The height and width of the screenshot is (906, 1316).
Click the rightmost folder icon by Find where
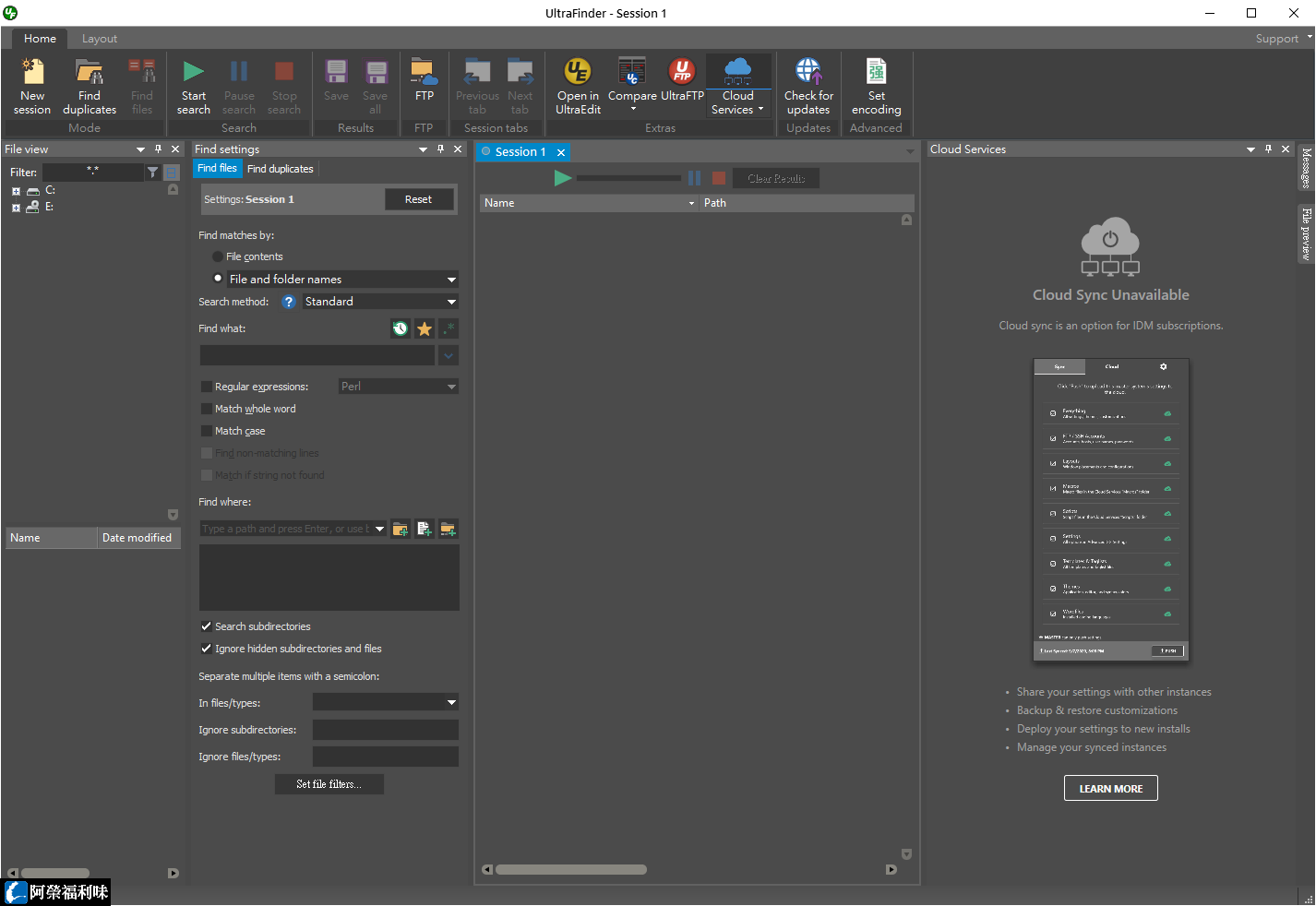point(449,529)
